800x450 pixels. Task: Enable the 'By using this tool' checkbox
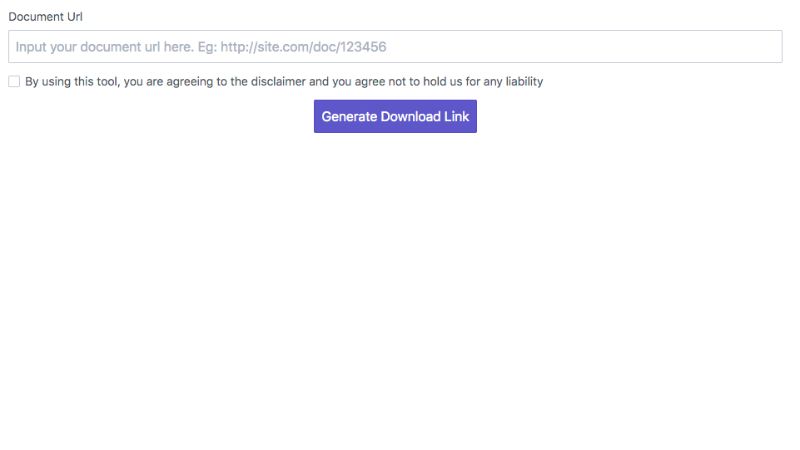14,81
